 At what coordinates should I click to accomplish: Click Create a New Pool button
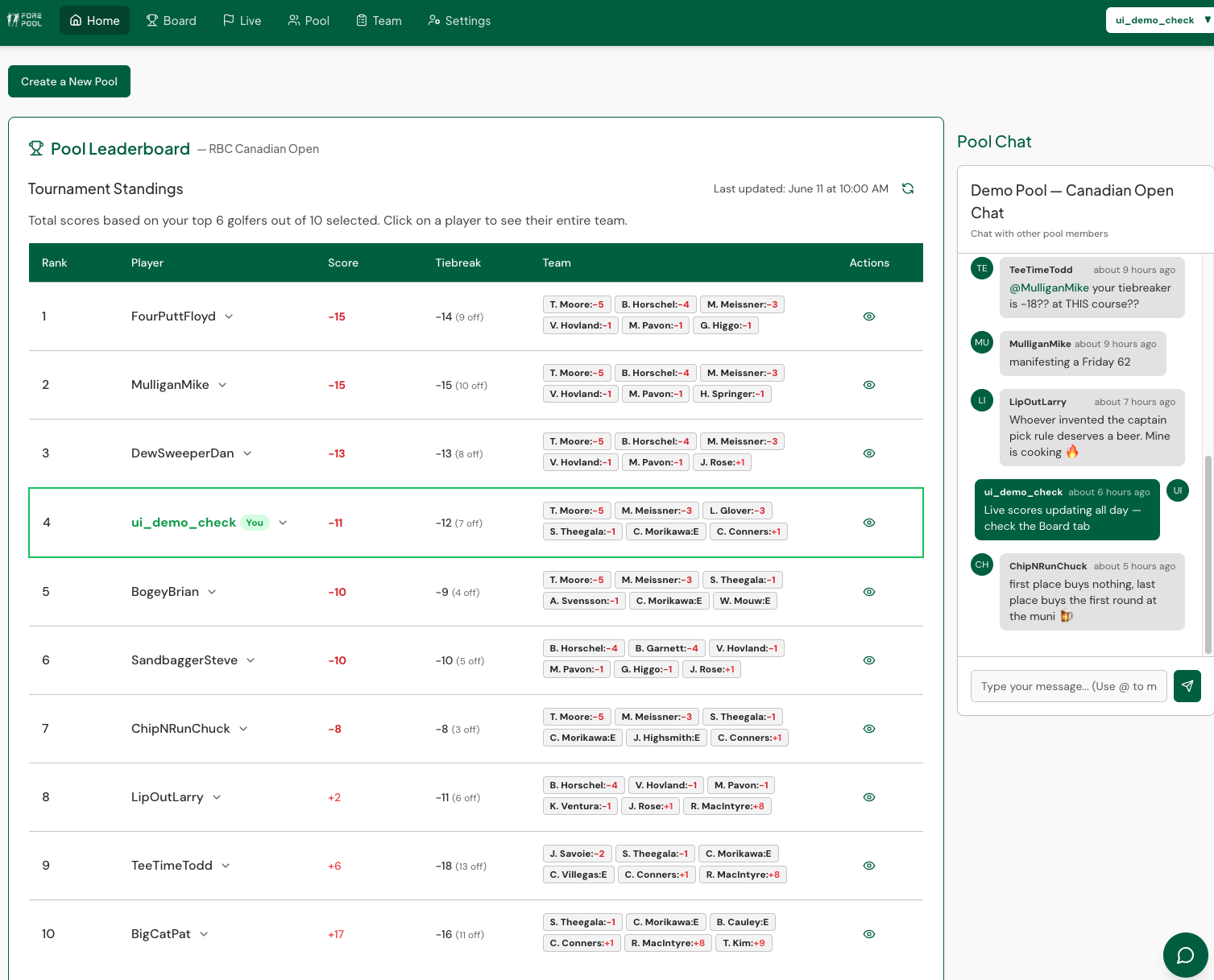pos(69,81)
